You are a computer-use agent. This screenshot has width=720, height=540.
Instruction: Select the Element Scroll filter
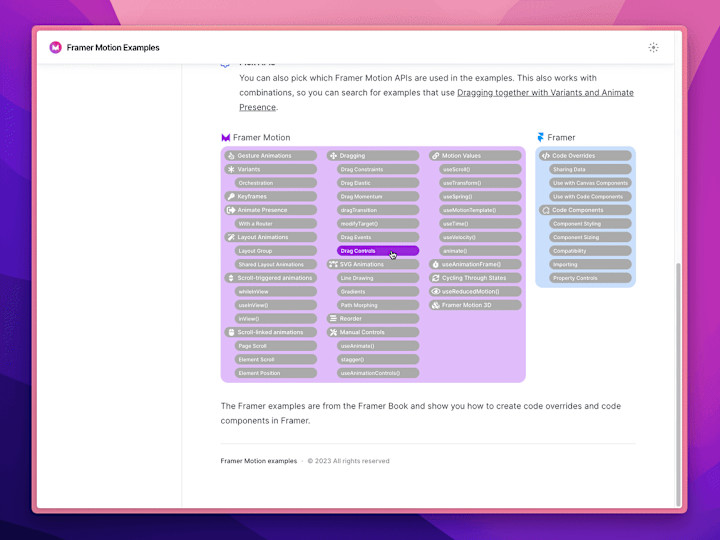pos(276,359)
